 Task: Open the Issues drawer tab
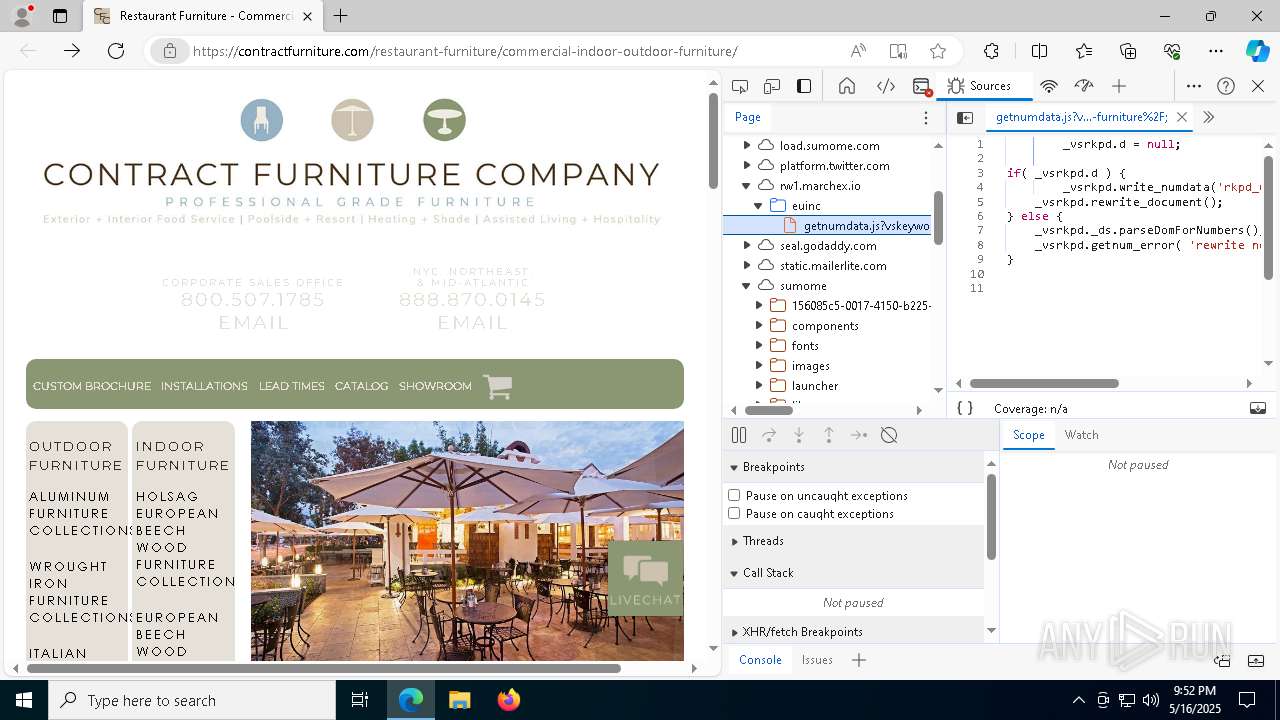(817, 660)
